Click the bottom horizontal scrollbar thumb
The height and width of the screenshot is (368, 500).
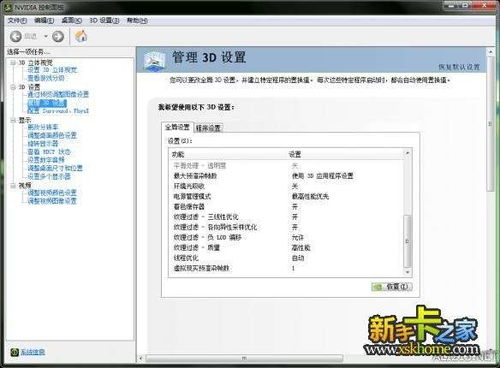[244, 359]
